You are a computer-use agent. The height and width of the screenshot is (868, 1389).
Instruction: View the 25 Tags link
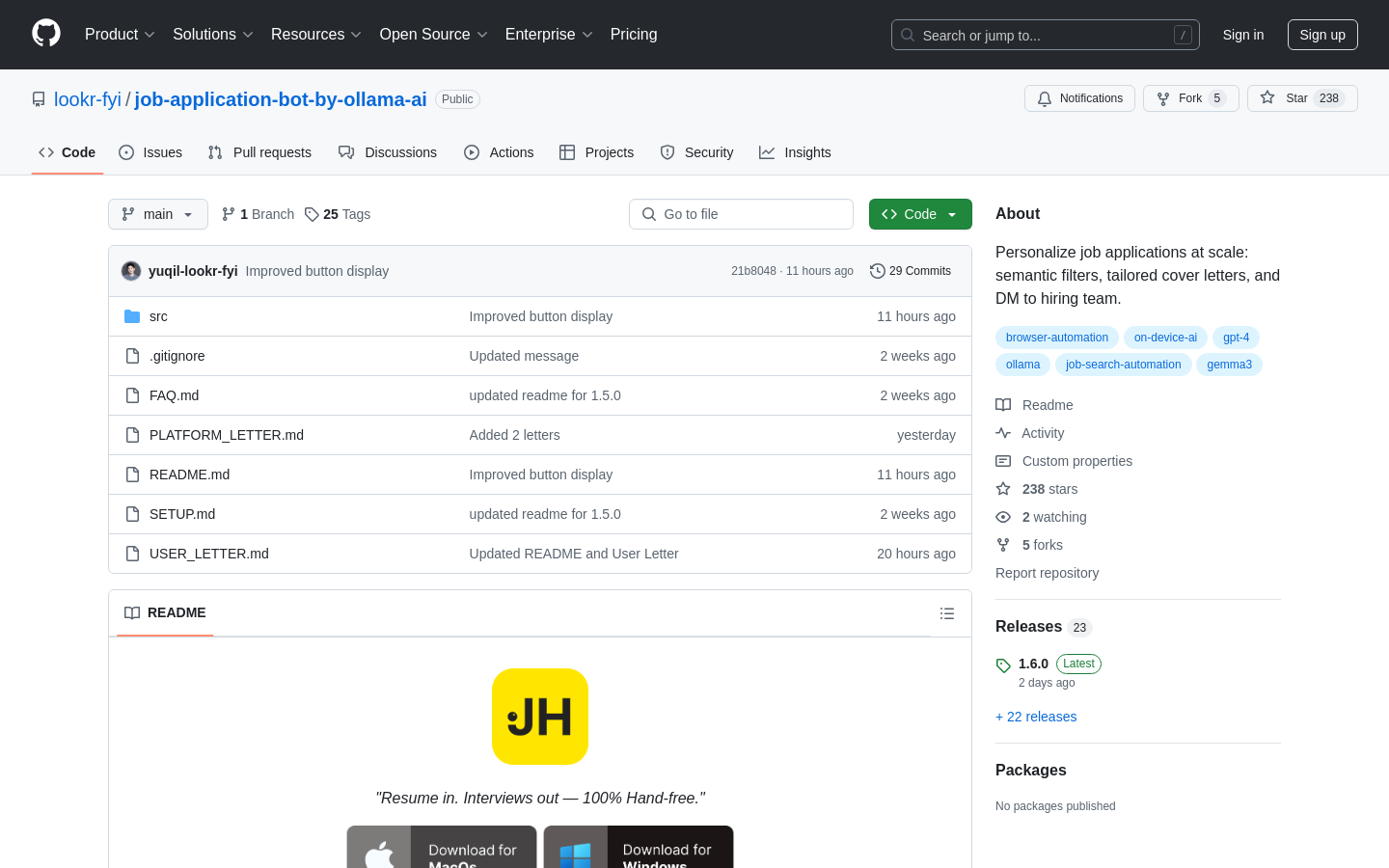point(338,214)
